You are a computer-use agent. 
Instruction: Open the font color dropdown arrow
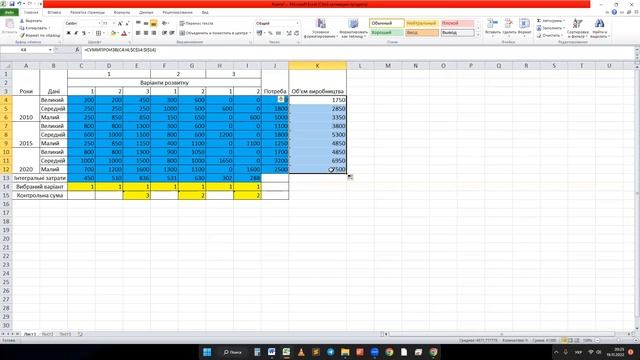(x=129, y=33)
